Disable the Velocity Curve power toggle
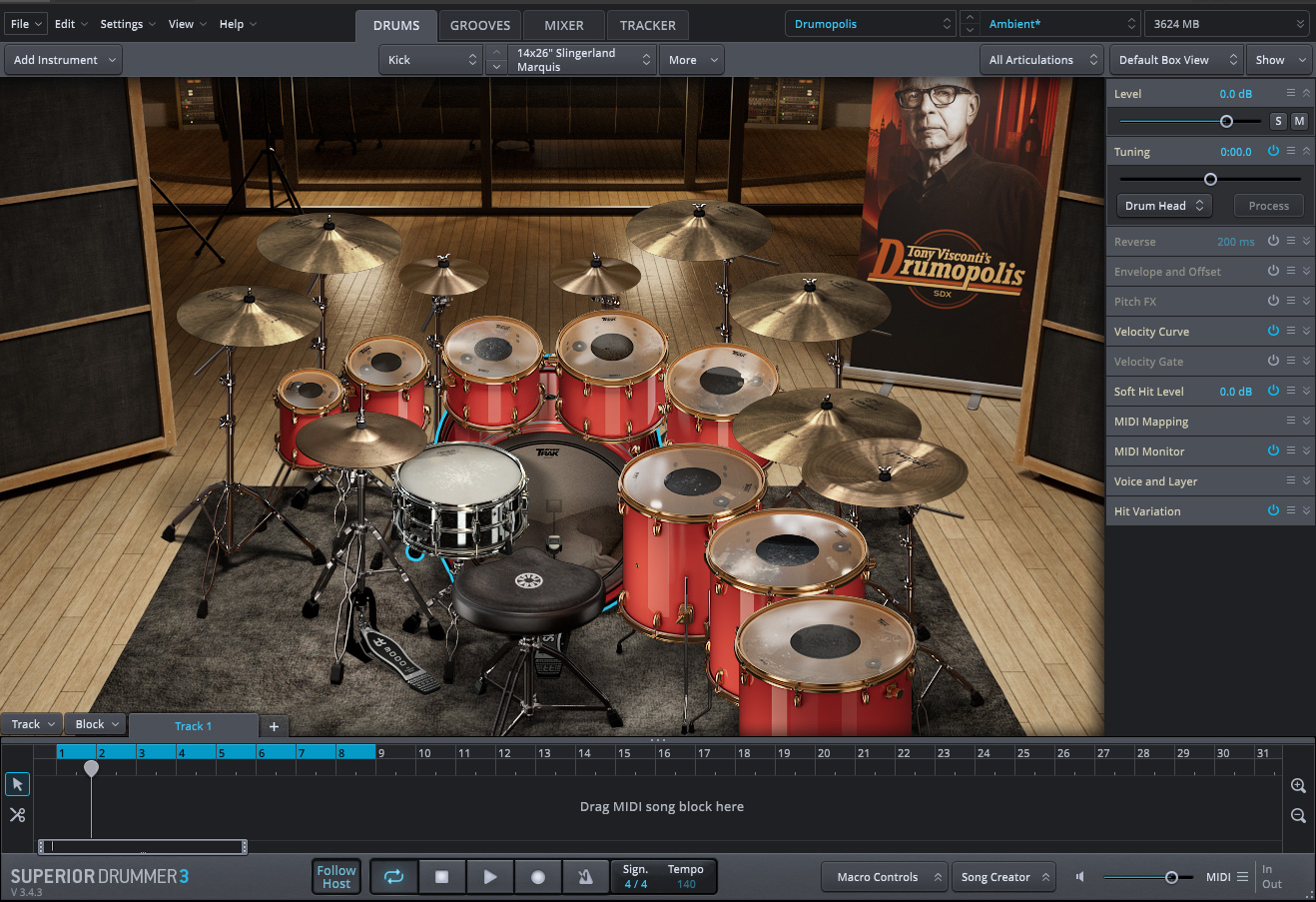This screenshot has width=1316, height=902. click(x=1273, y=331)
